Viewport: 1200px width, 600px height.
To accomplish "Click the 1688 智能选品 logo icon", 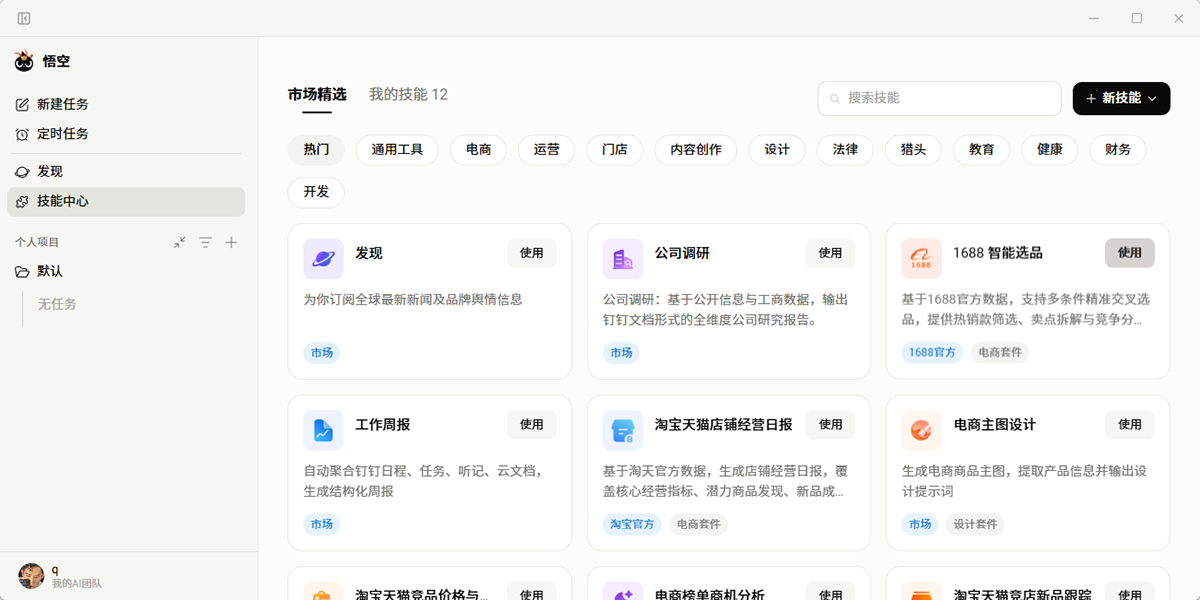I will [x=921, y=259].
